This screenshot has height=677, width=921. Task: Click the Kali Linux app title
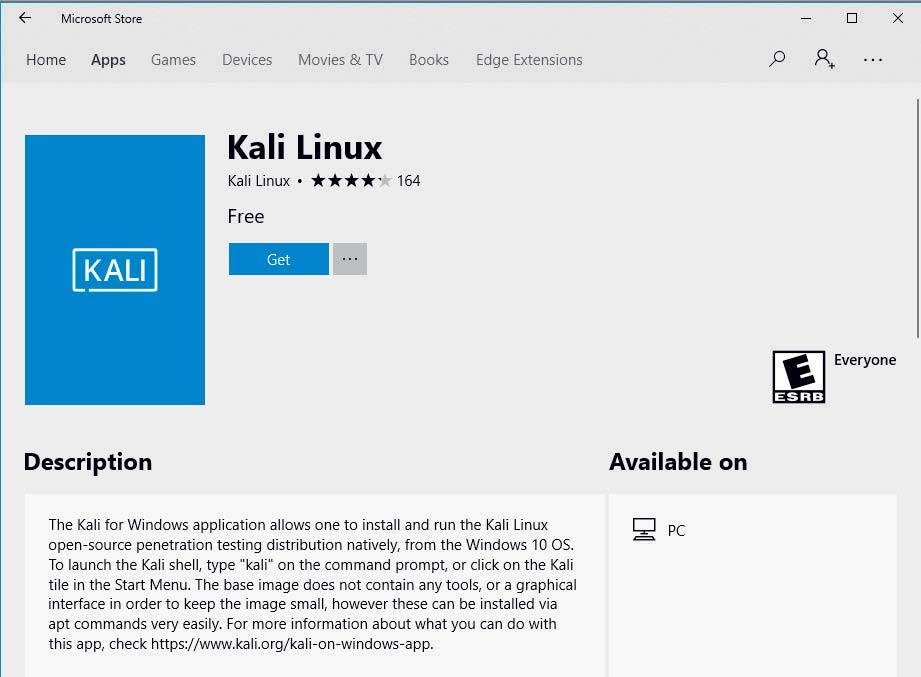(305, 147)
